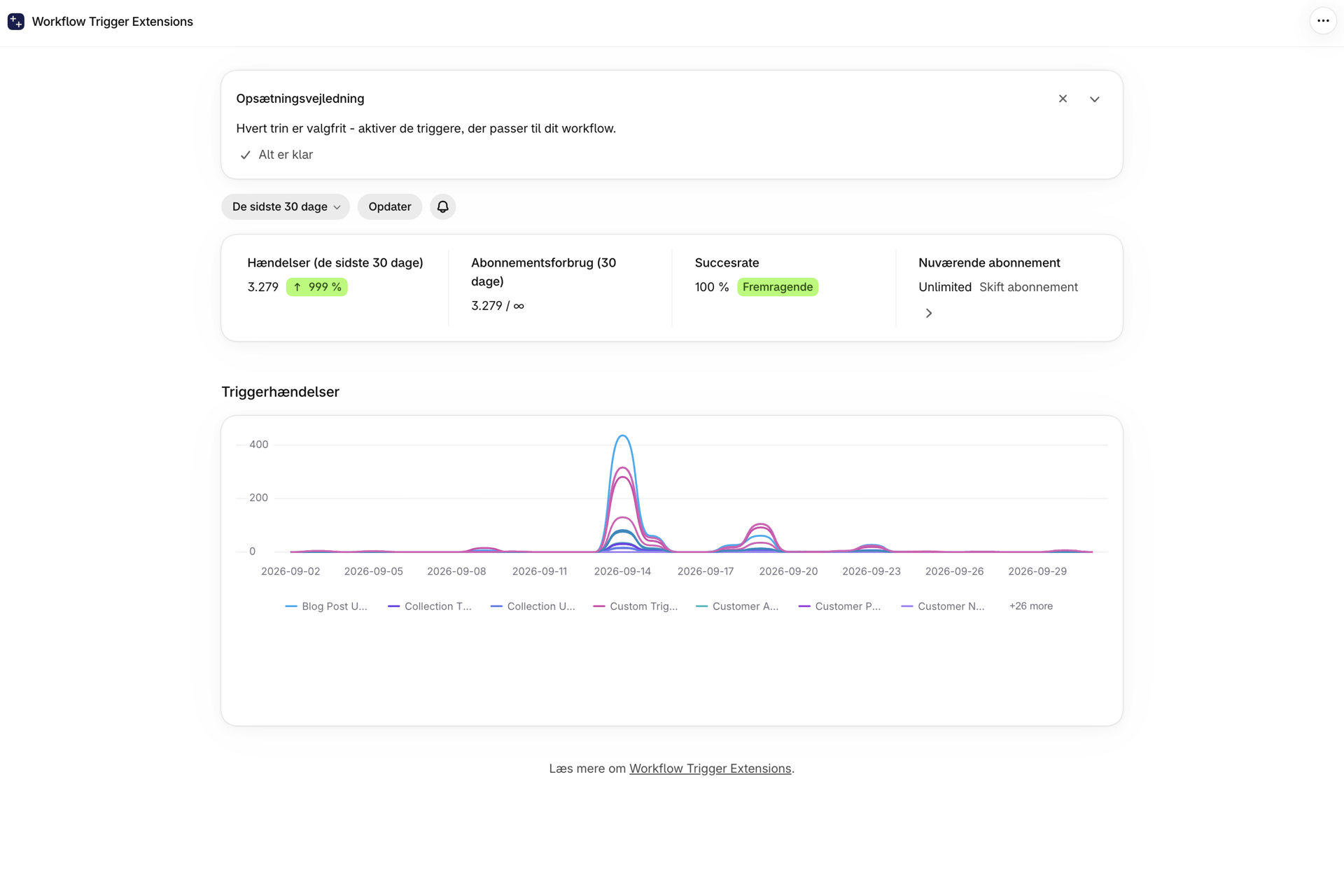Click the Opdater button
Screen dimensions: 1344x896
390,206
